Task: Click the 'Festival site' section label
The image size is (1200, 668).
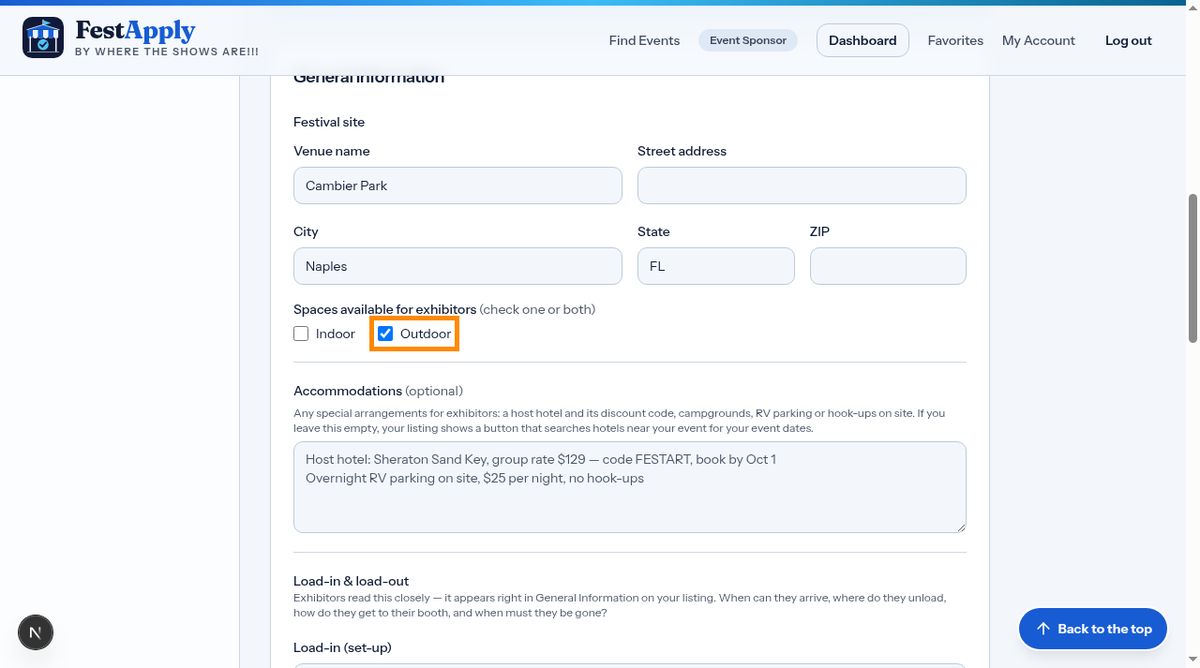Action: pyautogui.click(x=329, y=122)
